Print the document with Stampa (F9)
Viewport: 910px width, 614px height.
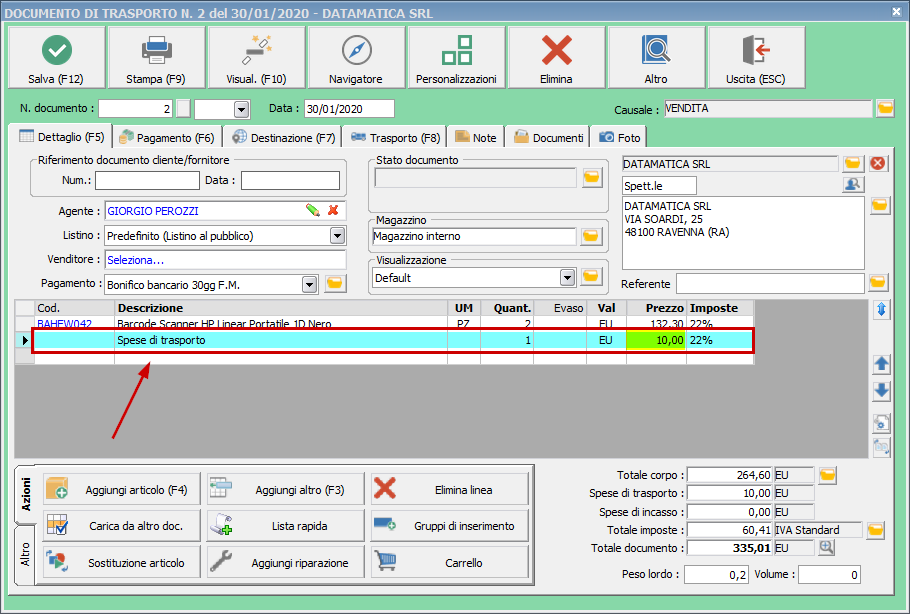tap(156, 58)
